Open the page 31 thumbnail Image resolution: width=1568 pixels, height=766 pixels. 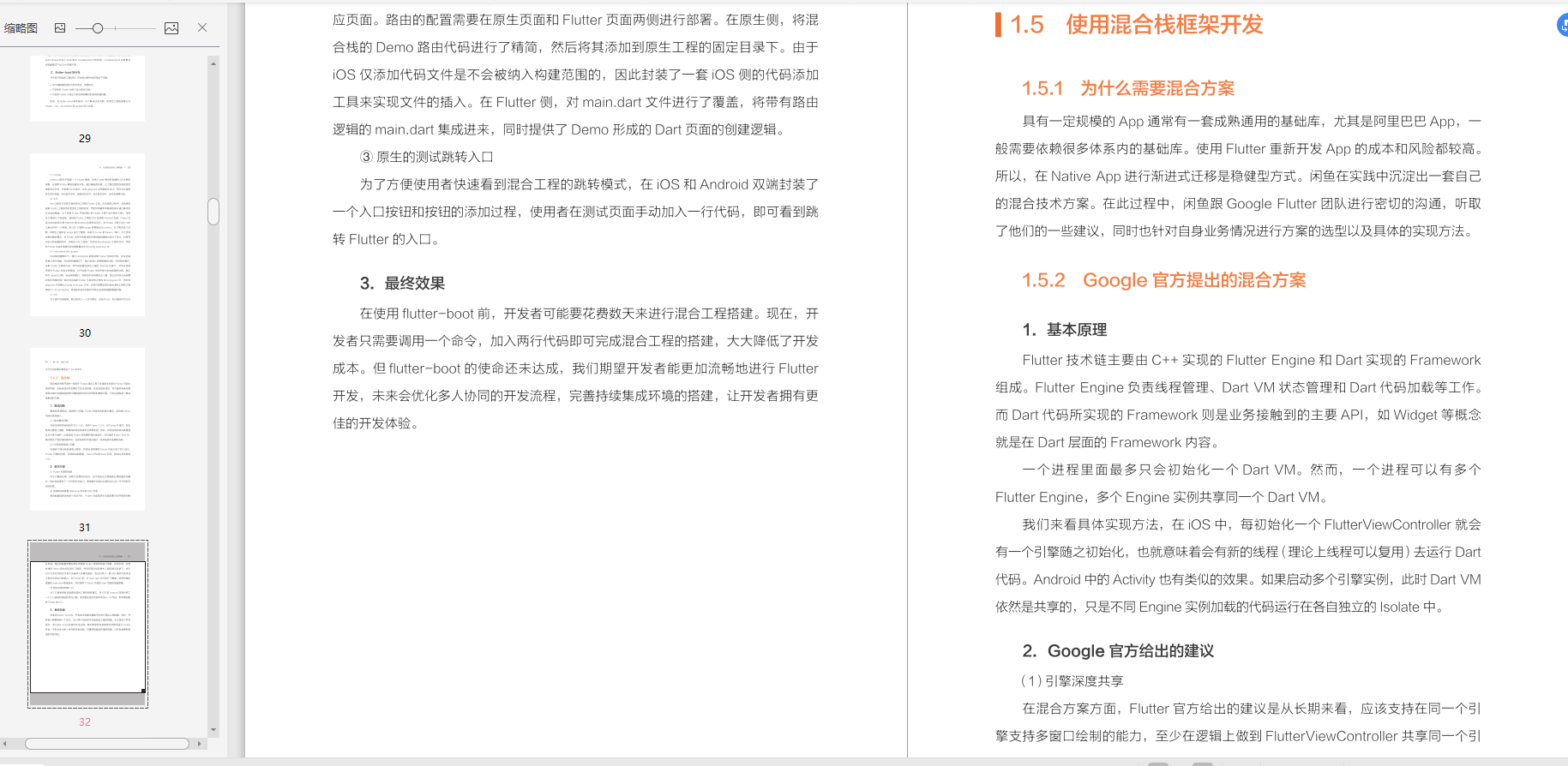tap(87, 429)
